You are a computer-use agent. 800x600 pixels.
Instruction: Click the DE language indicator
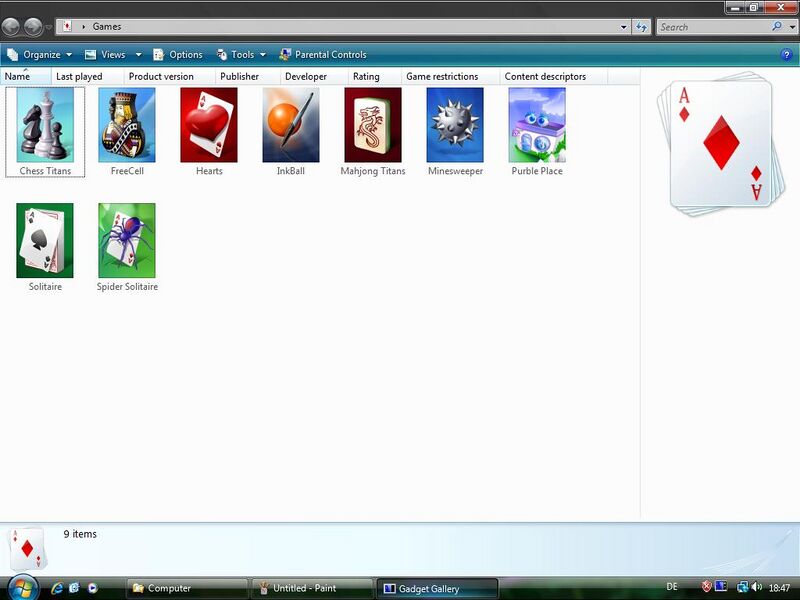(x=672, y=587)
